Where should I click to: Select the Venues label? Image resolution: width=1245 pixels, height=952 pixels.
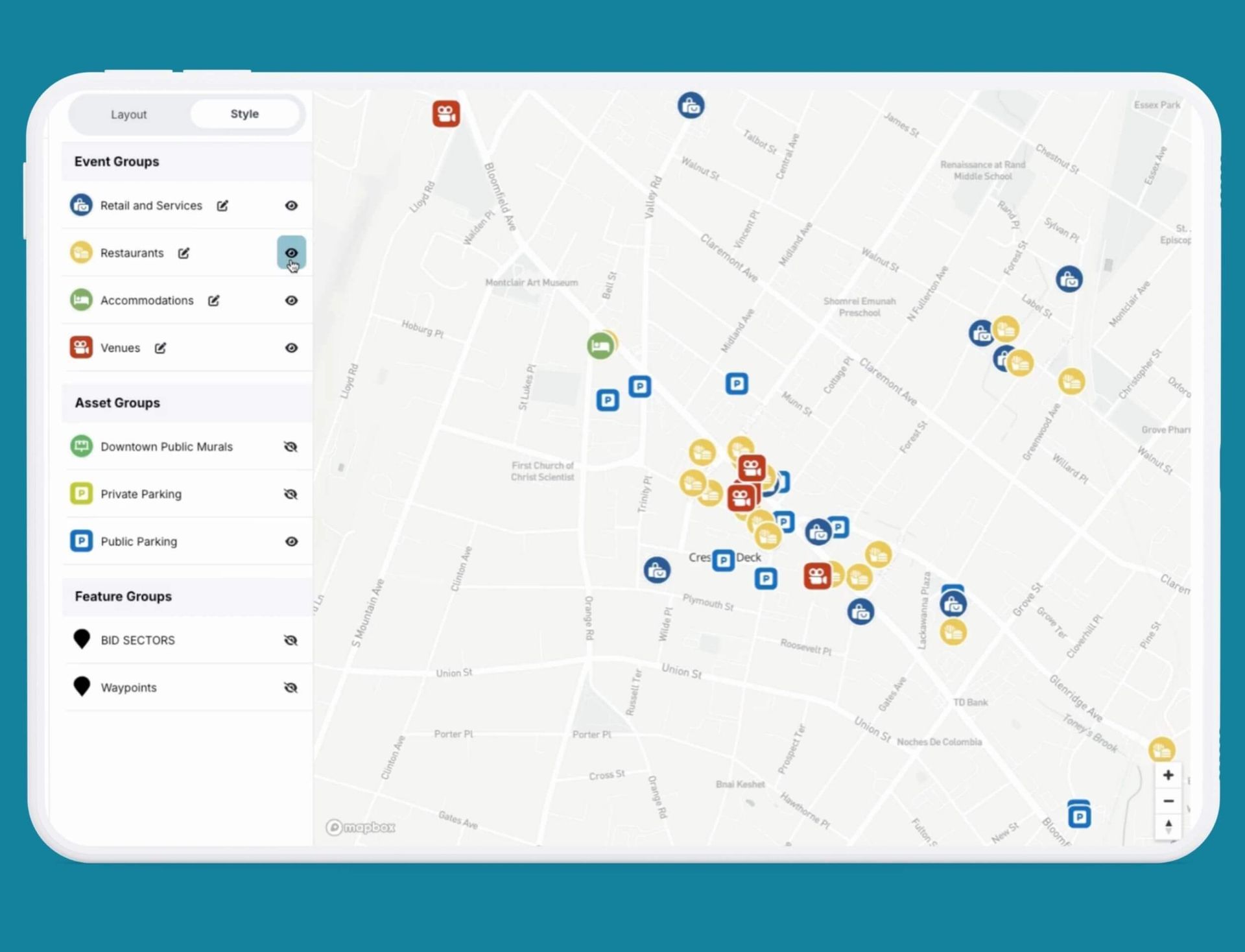click(x=120, y=348)
